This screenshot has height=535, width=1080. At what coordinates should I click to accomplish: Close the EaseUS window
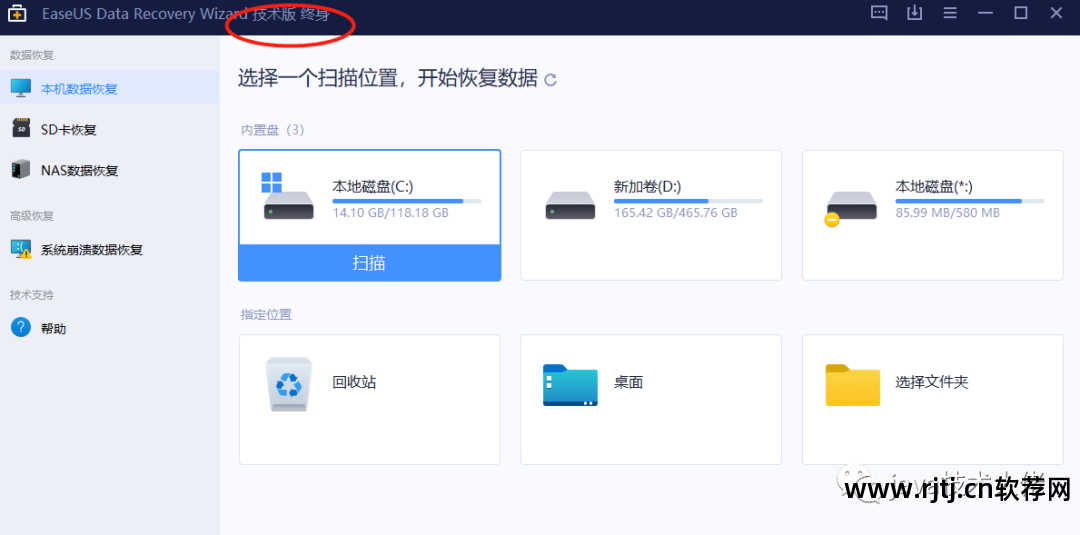pyautogui.click(x=1056, y=13)
